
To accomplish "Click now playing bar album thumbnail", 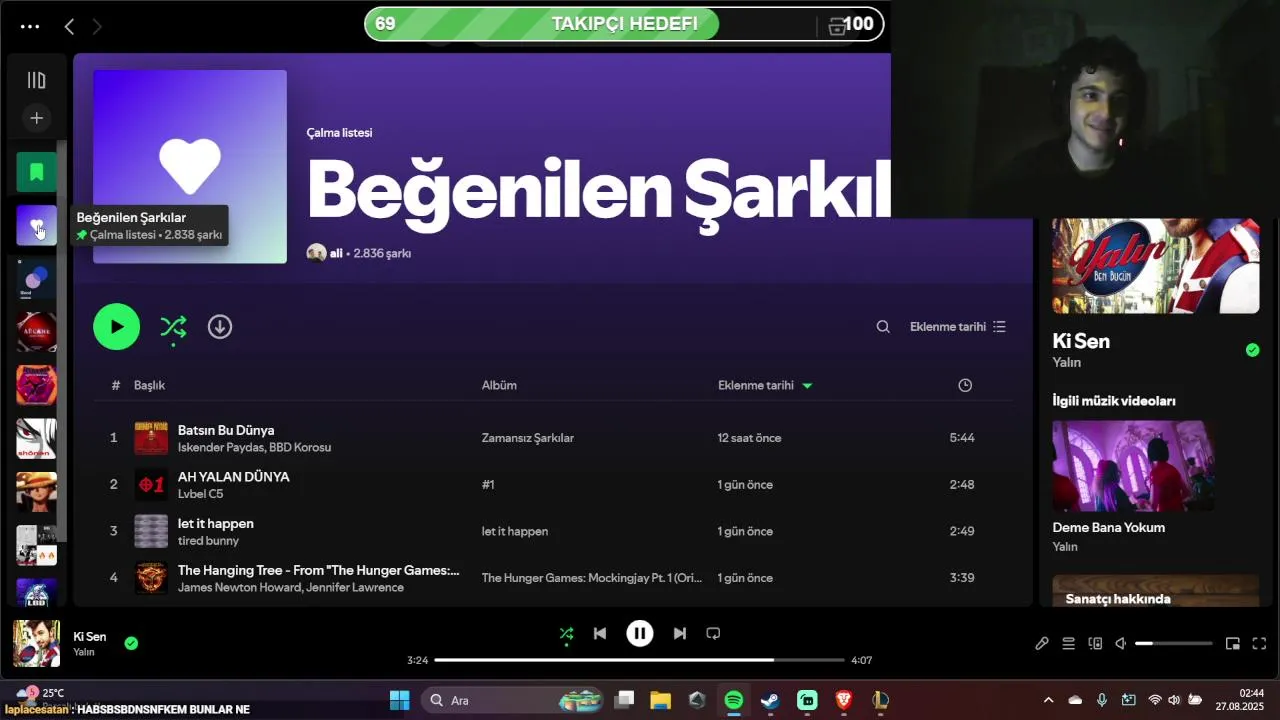I will click(x=36, y=643).
